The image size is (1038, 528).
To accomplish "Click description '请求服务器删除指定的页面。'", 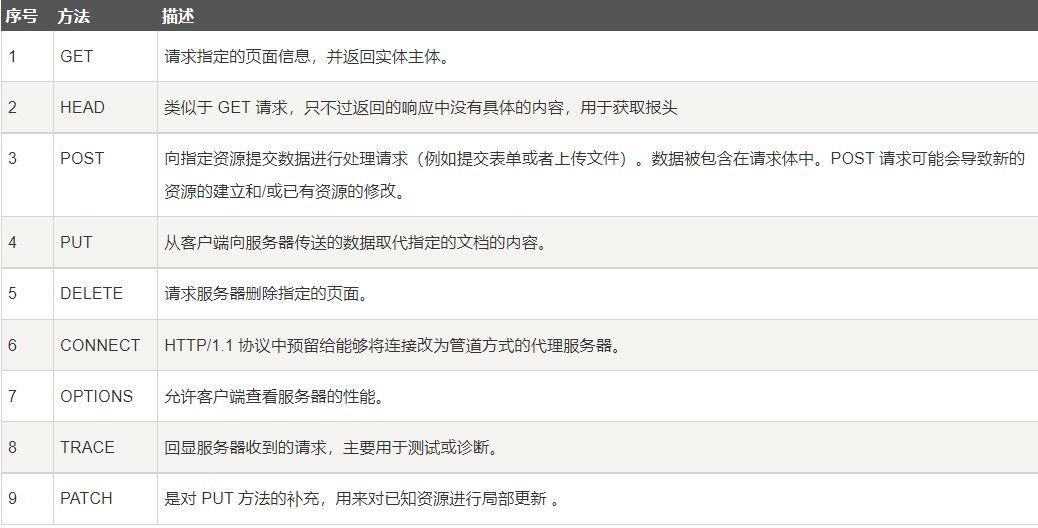I will click(x=267, y=294).
